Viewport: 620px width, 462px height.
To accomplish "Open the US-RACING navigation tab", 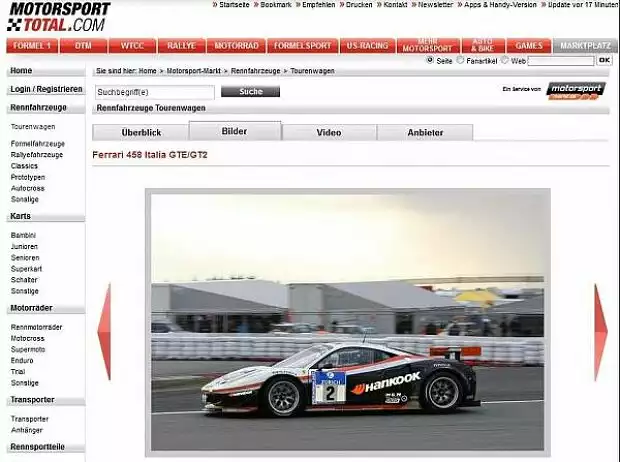I will (x=367, y=46).
